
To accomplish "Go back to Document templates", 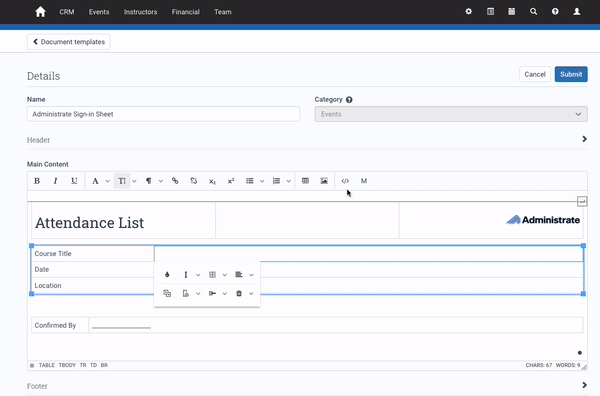I will coord(68,42).
